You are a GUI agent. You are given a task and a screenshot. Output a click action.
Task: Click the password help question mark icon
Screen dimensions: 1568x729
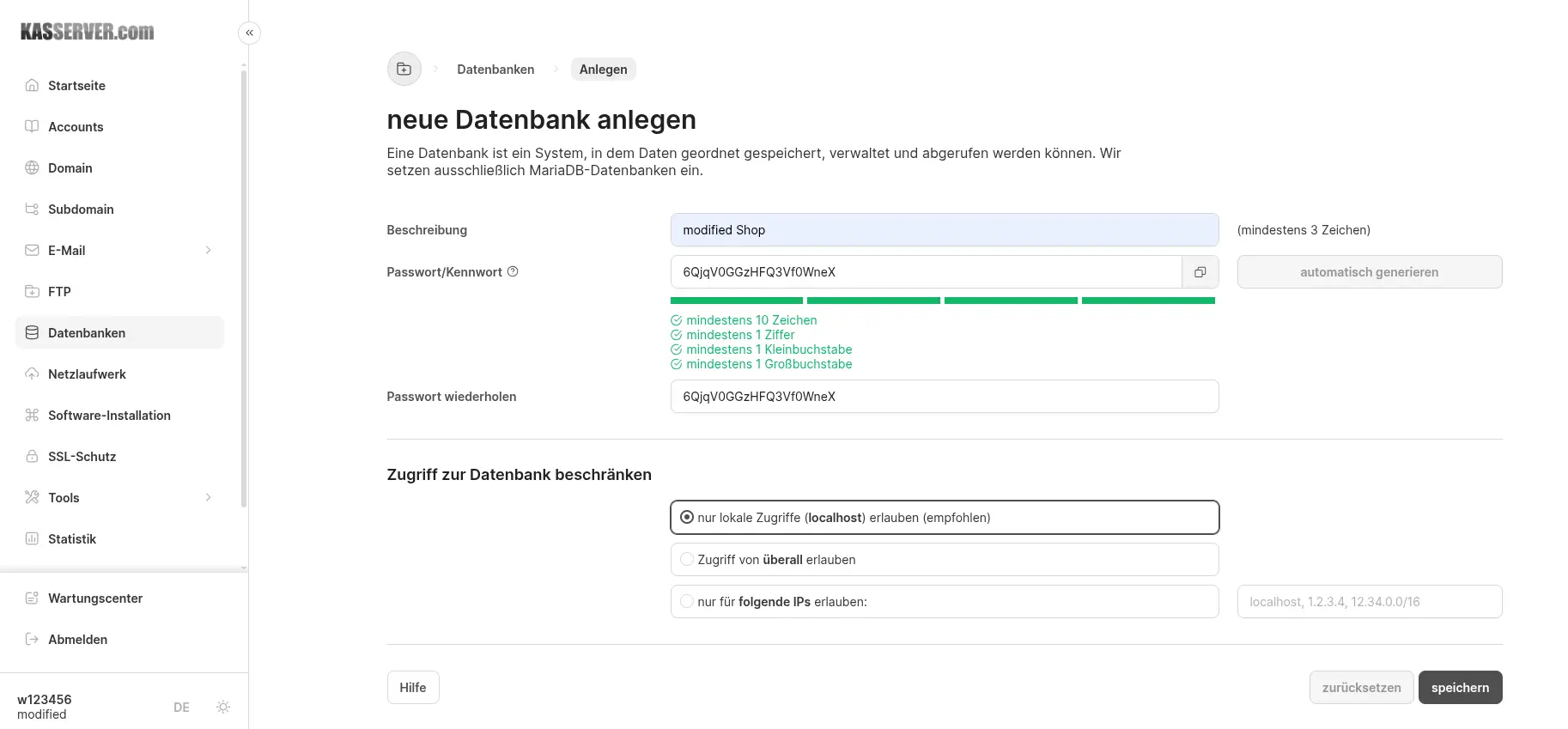pos(513,271)
